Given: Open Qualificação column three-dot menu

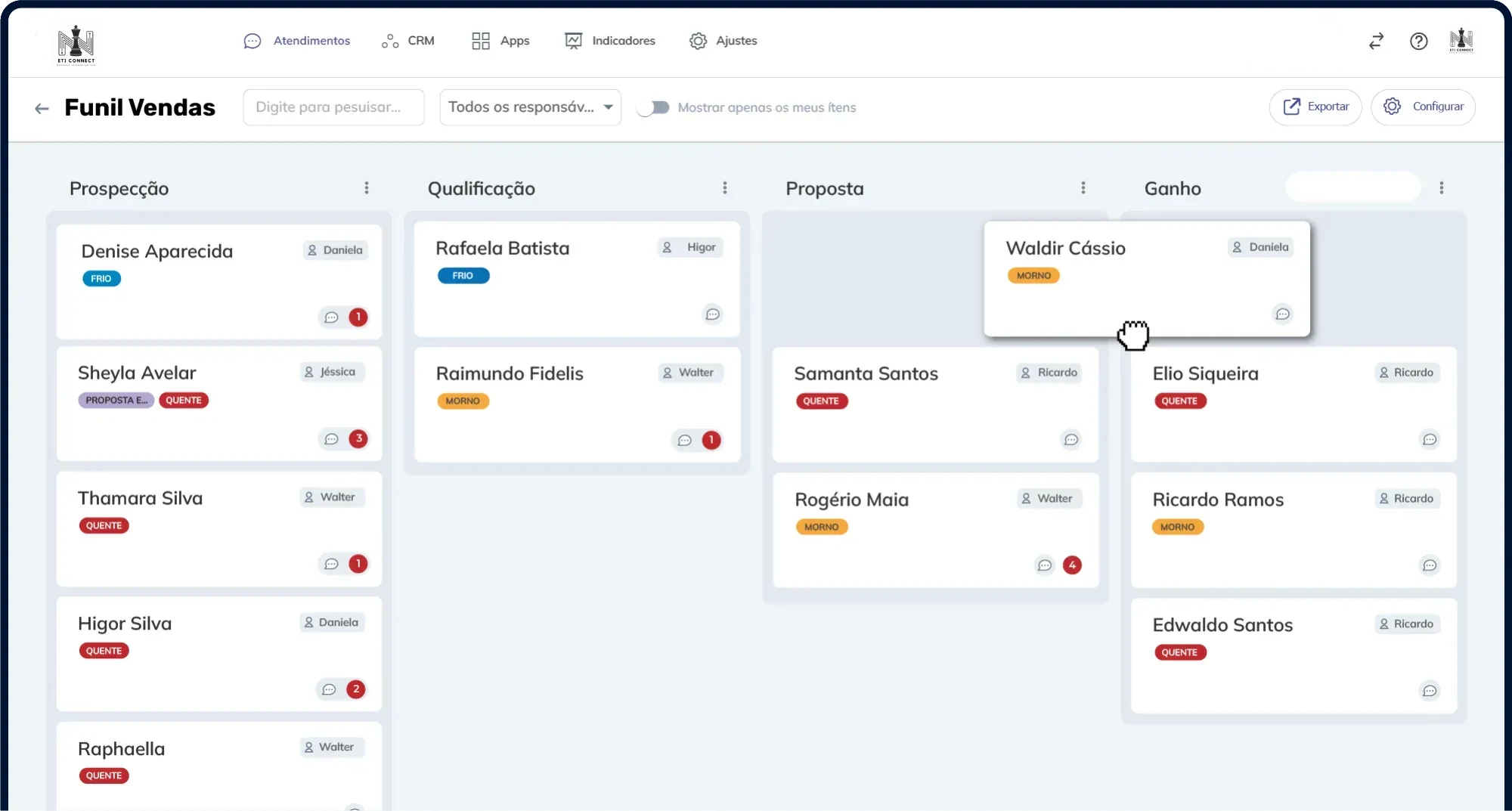Looking at the screenshot, I should click(x=725, y=188).
